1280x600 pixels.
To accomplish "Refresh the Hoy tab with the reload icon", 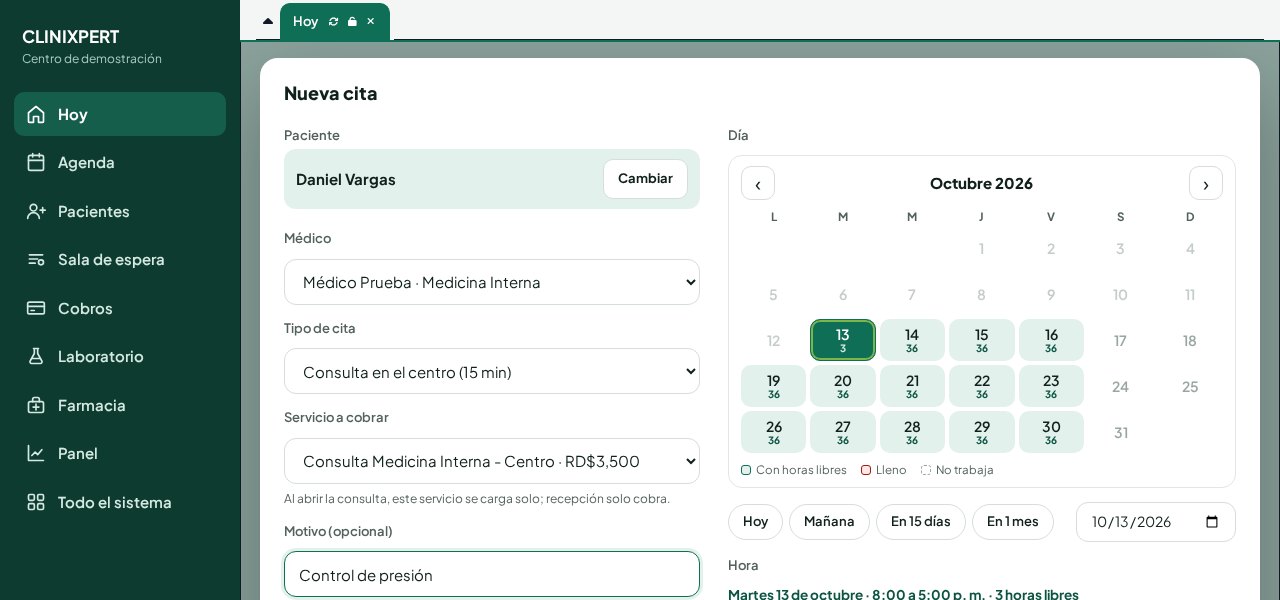I will [x=333, y=21].
